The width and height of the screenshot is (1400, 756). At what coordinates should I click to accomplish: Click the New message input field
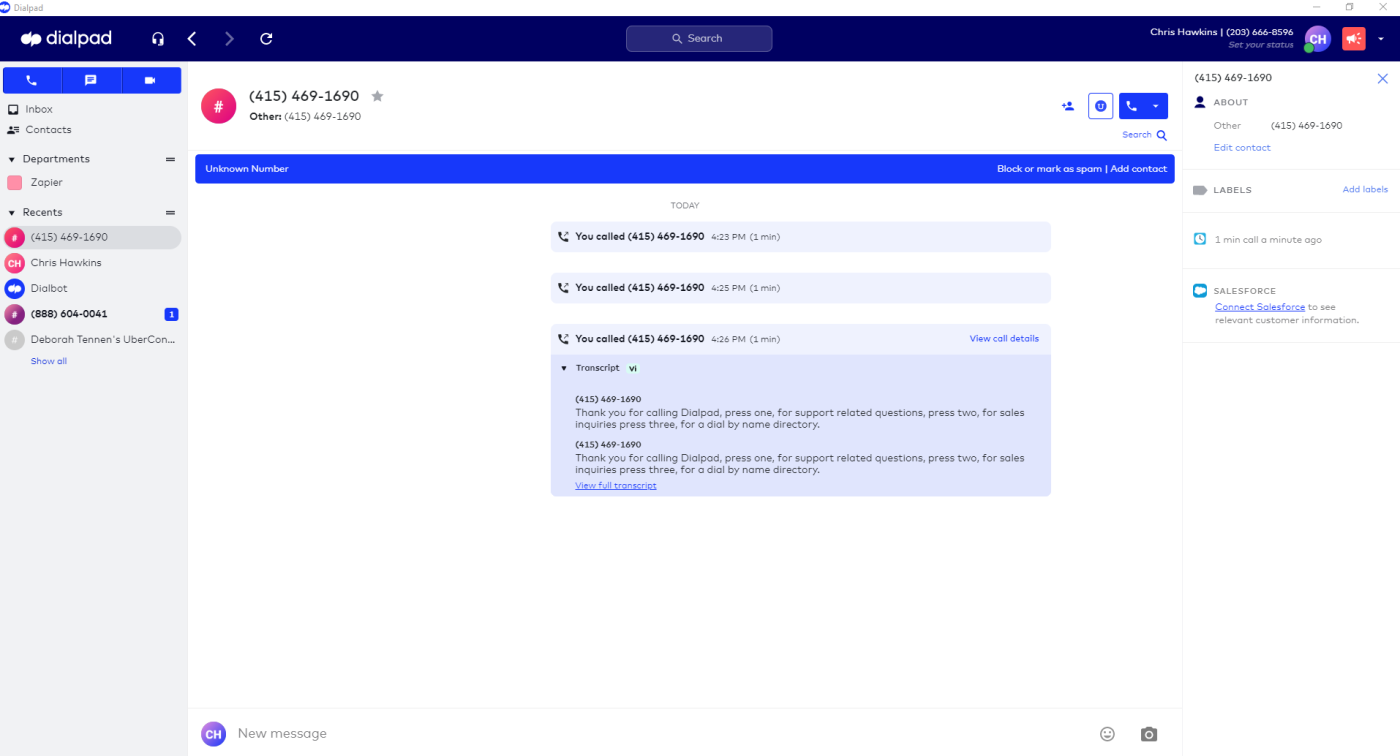660,734
